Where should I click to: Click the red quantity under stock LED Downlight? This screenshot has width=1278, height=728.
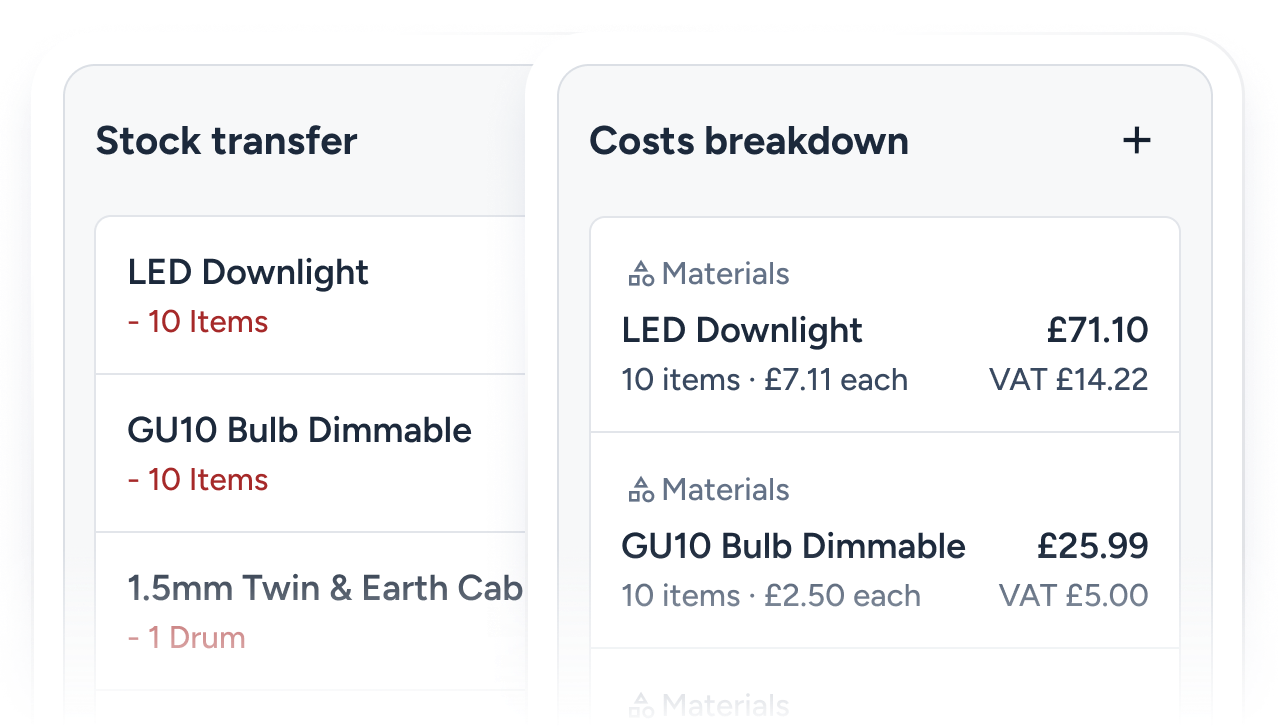pyautogui.click(x=198, y=322)
